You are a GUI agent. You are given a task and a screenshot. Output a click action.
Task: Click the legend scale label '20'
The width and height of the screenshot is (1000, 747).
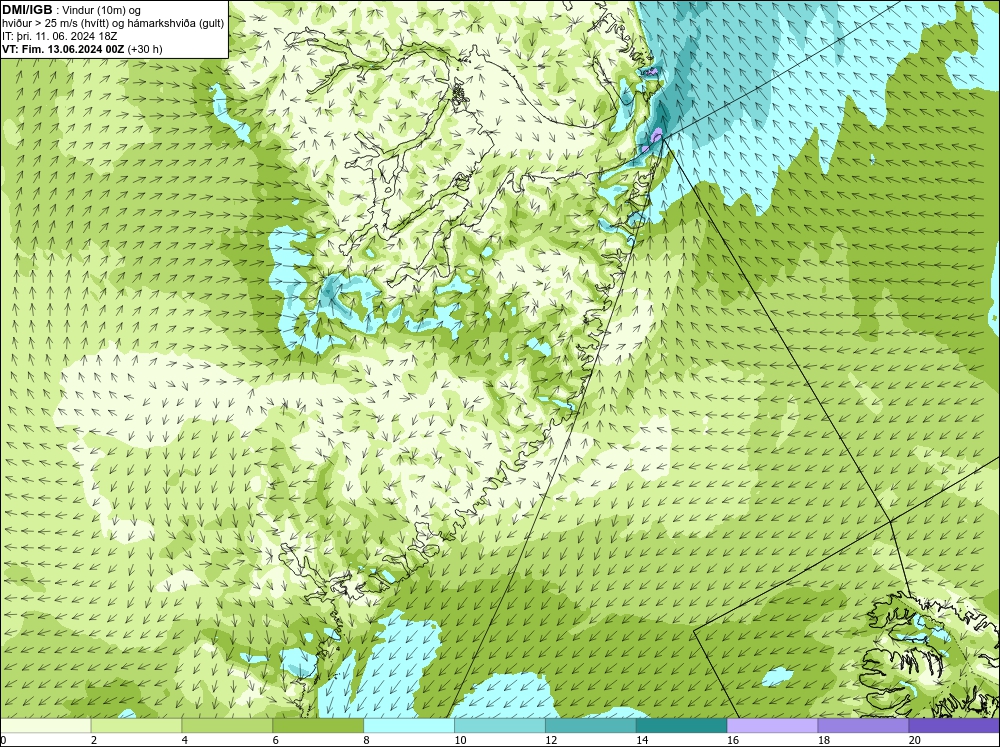pos(915,740)
